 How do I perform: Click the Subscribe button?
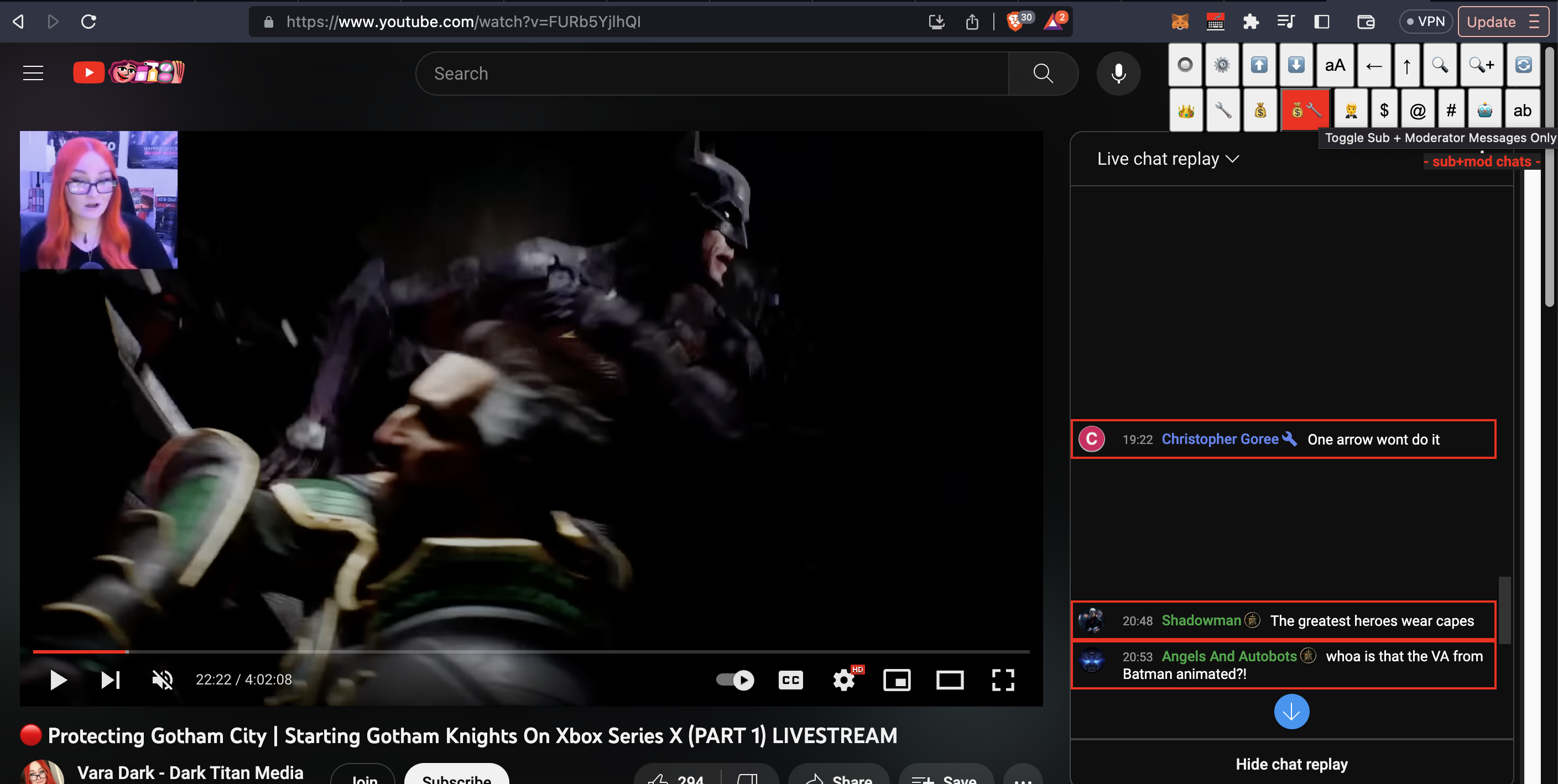tap(457, 779)
